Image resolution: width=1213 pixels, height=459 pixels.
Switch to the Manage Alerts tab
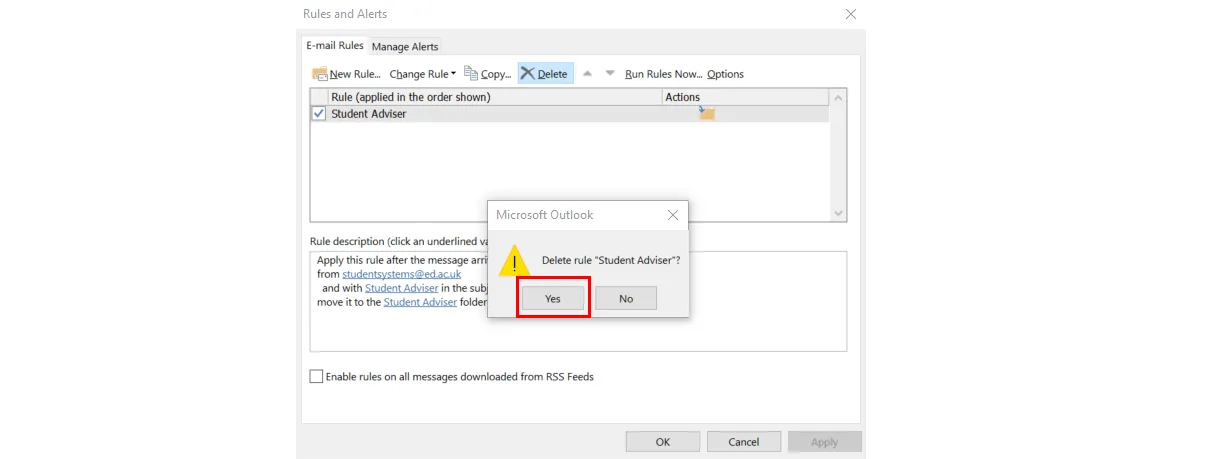pyautogui.click(x=405, y=46)
